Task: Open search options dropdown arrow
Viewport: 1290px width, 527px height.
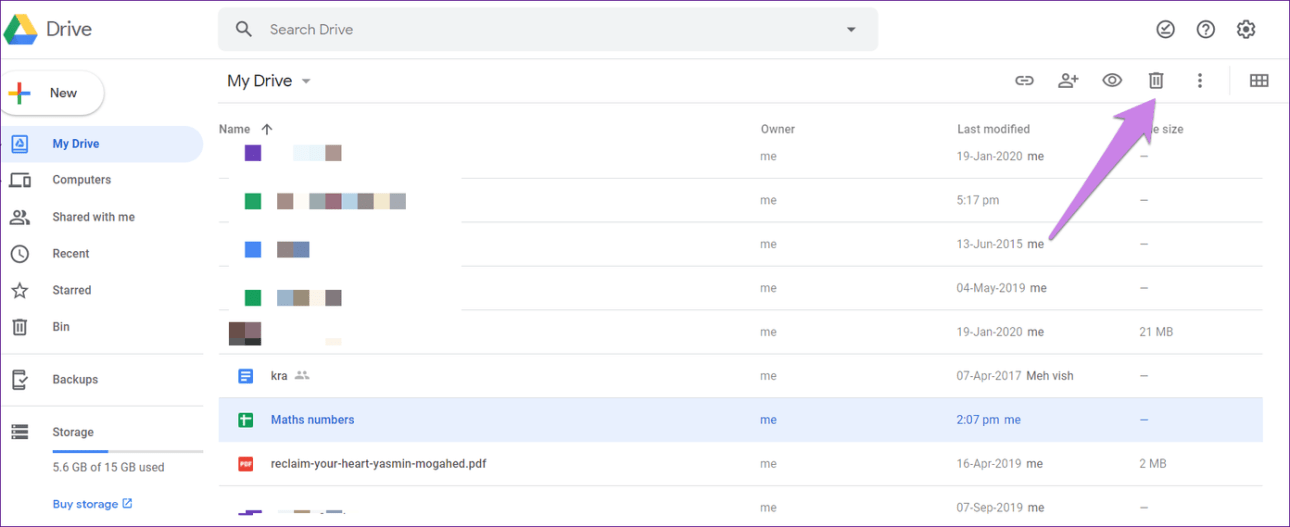Action: pyautogui.click(x=851, y=30)
